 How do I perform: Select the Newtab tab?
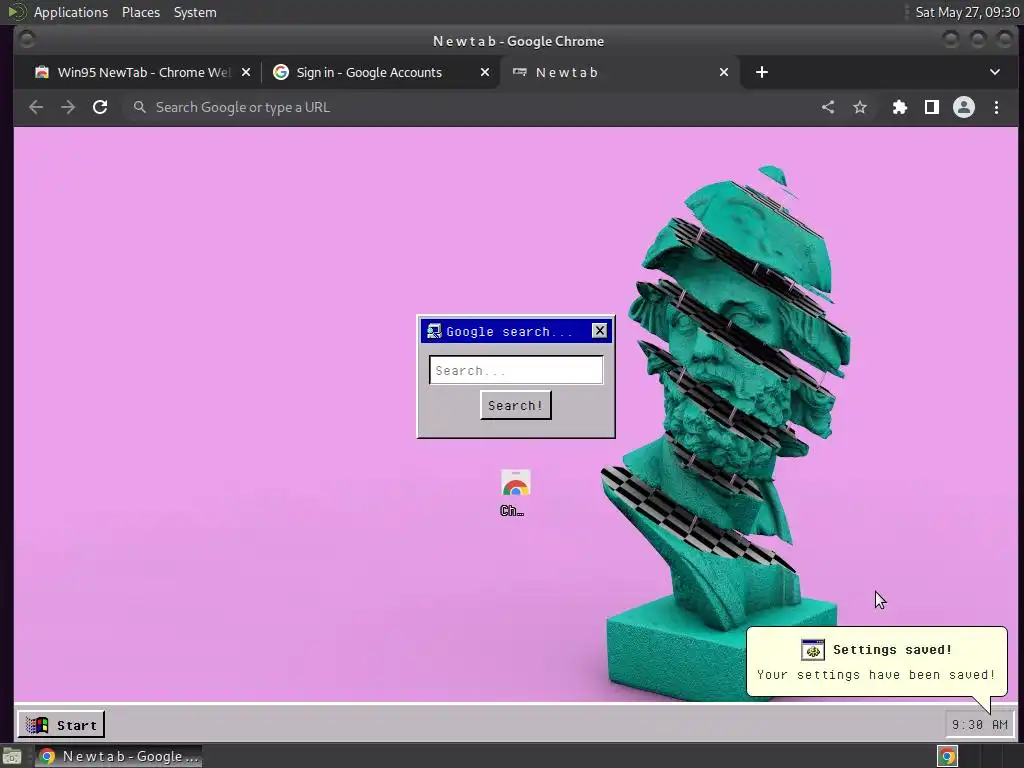pyautogui.click(x=620, y=72)
